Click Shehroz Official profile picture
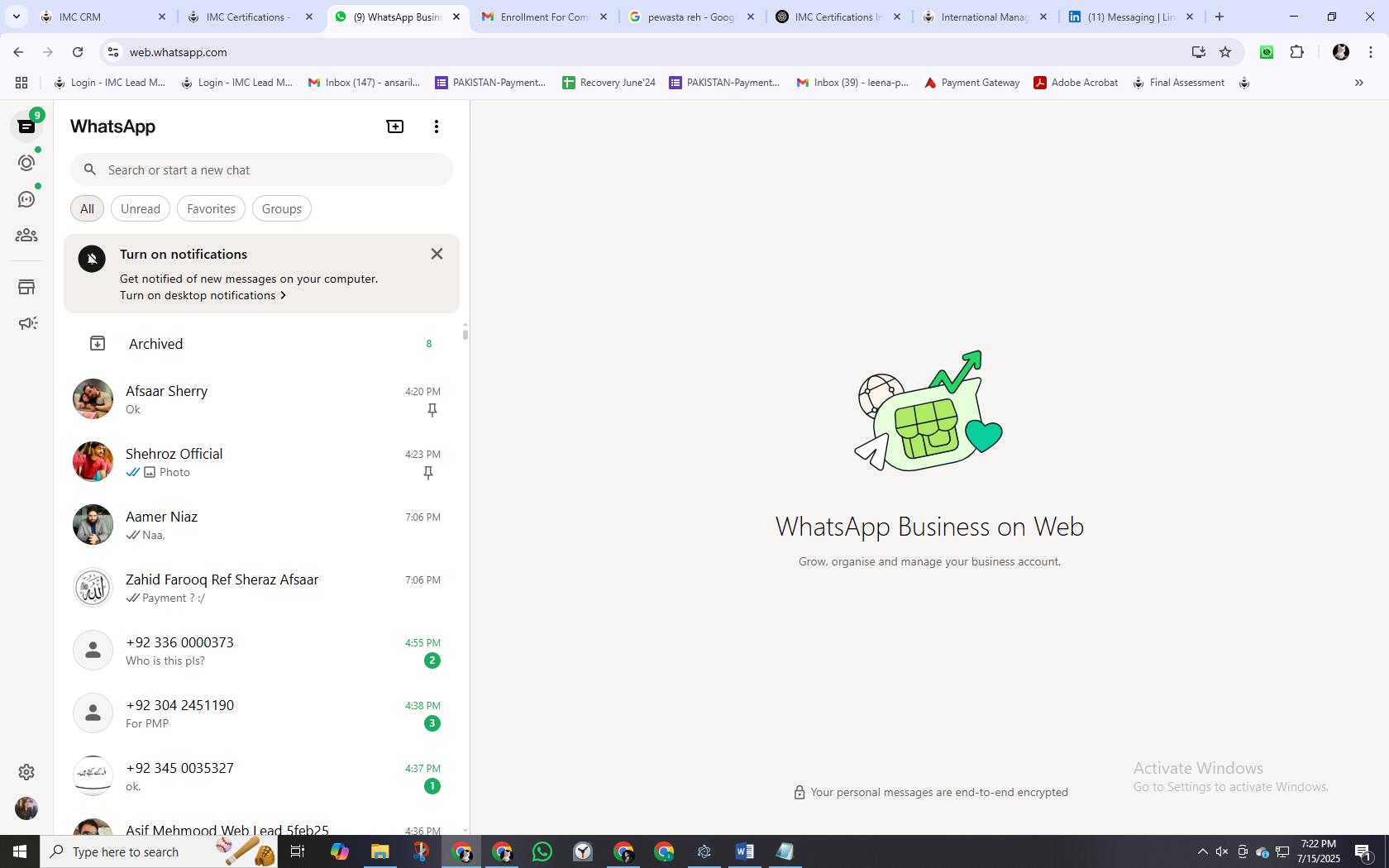This screenshot has height=868, width=1389. click(93, 462)
